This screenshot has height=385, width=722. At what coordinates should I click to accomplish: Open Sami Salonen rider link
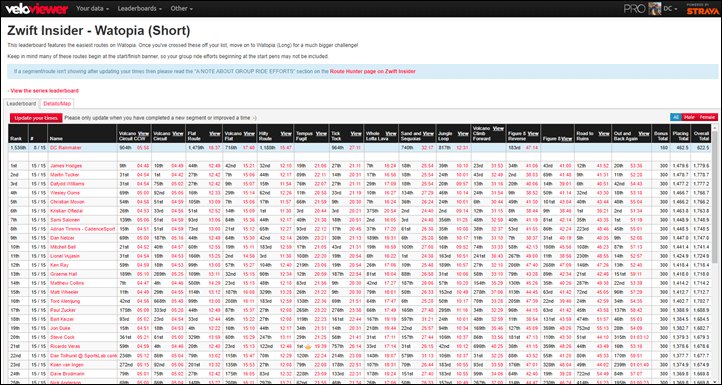point(65,219)
